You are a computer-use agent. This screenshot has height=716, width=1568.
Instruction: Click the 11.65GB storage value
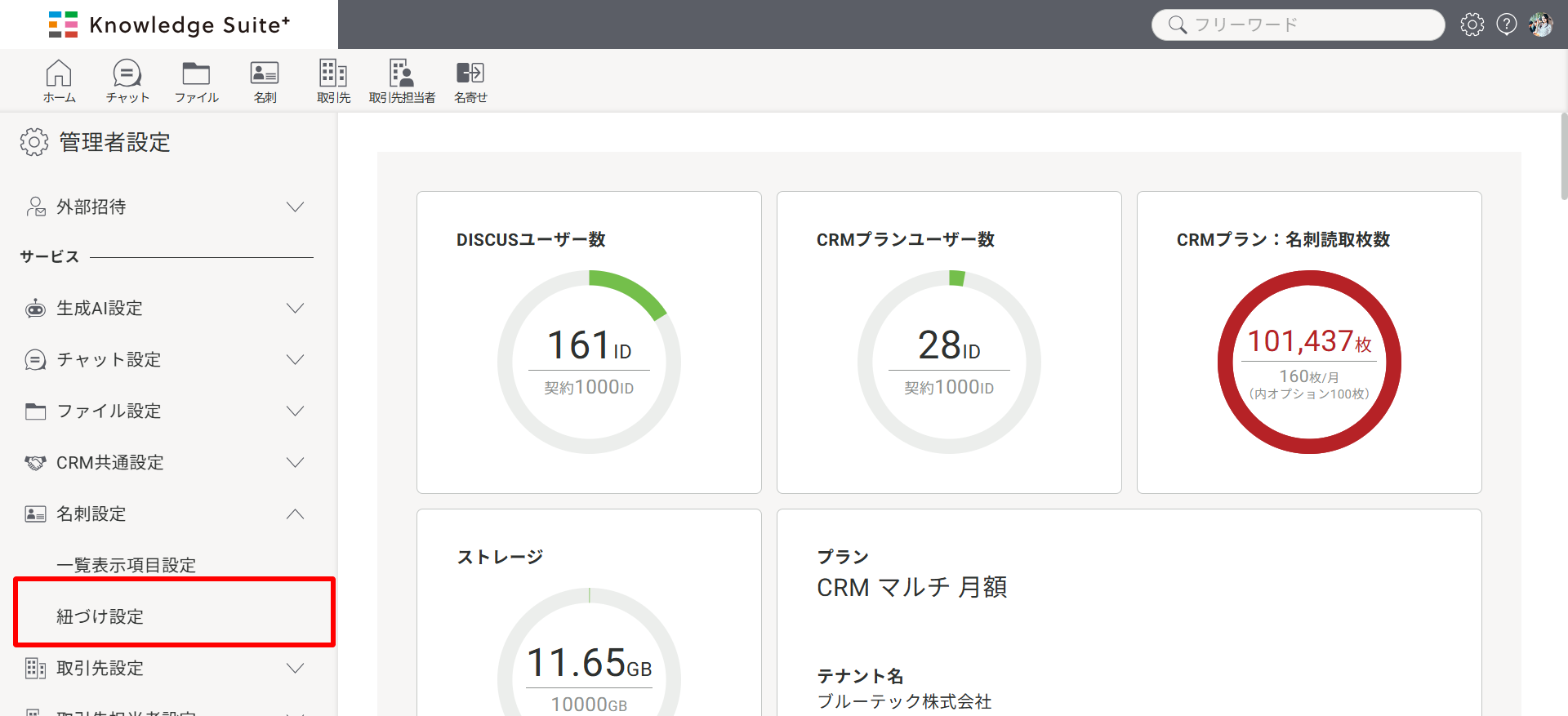(589, 663)
